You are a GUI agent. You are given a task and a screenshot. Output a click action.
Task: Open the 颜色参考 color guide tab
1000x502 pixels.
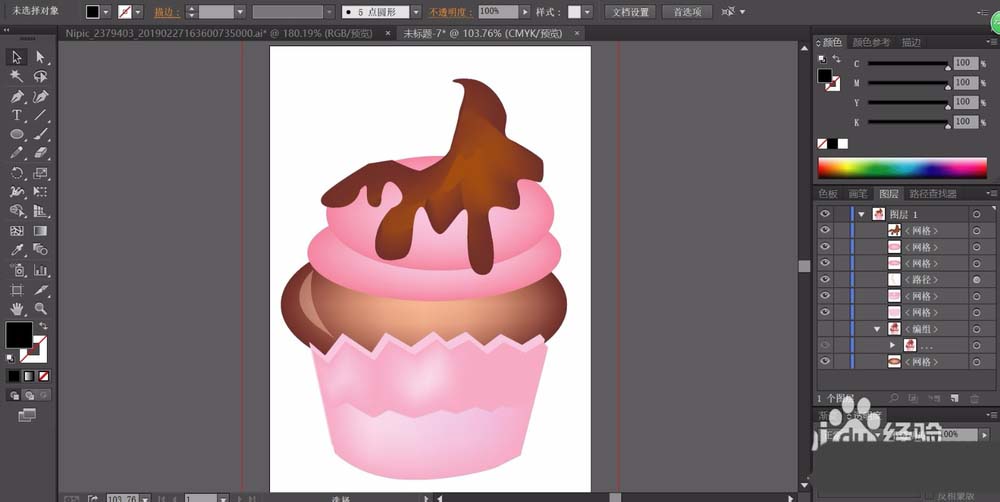(871, 42)
